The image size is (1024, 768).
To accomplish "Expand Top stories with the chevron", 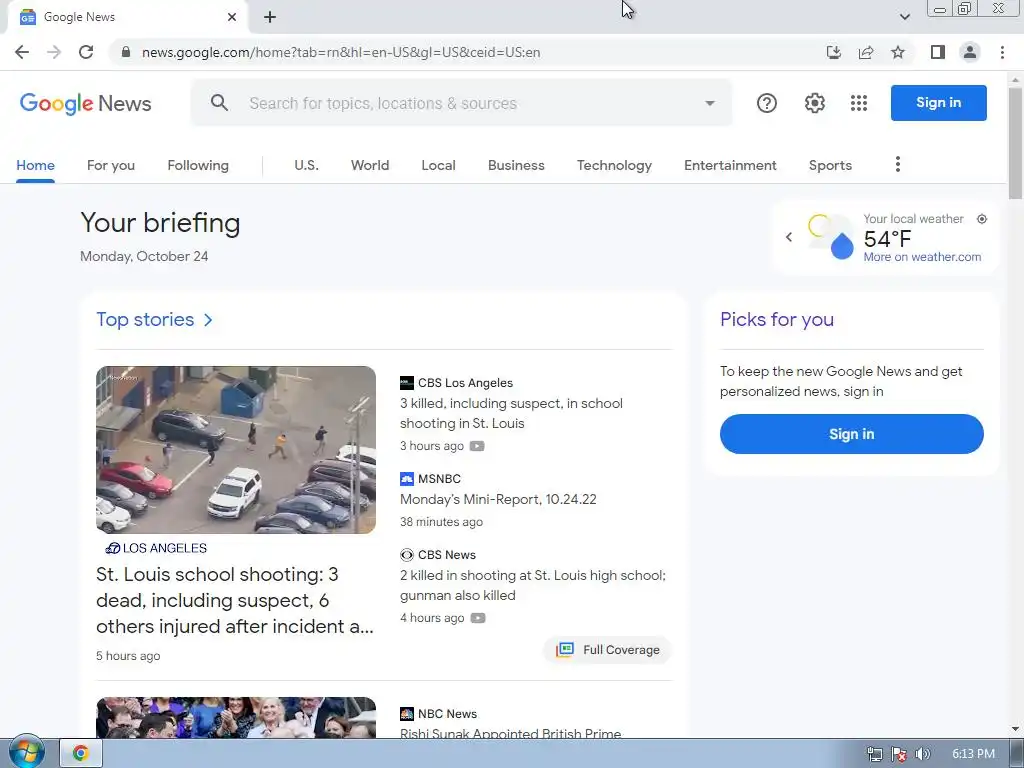I will [x=208, y=320].
